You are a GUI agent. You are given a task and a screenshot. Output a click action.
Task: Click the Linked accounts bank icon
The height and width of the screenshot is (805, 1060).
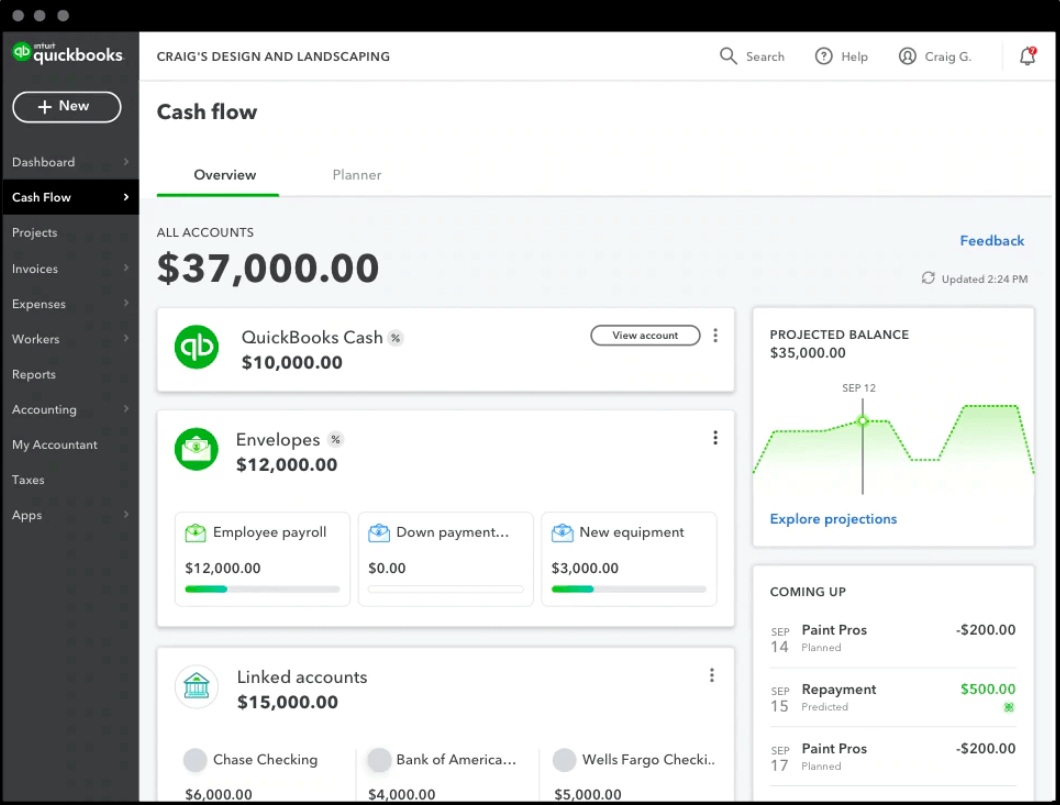tap(196, 687)
